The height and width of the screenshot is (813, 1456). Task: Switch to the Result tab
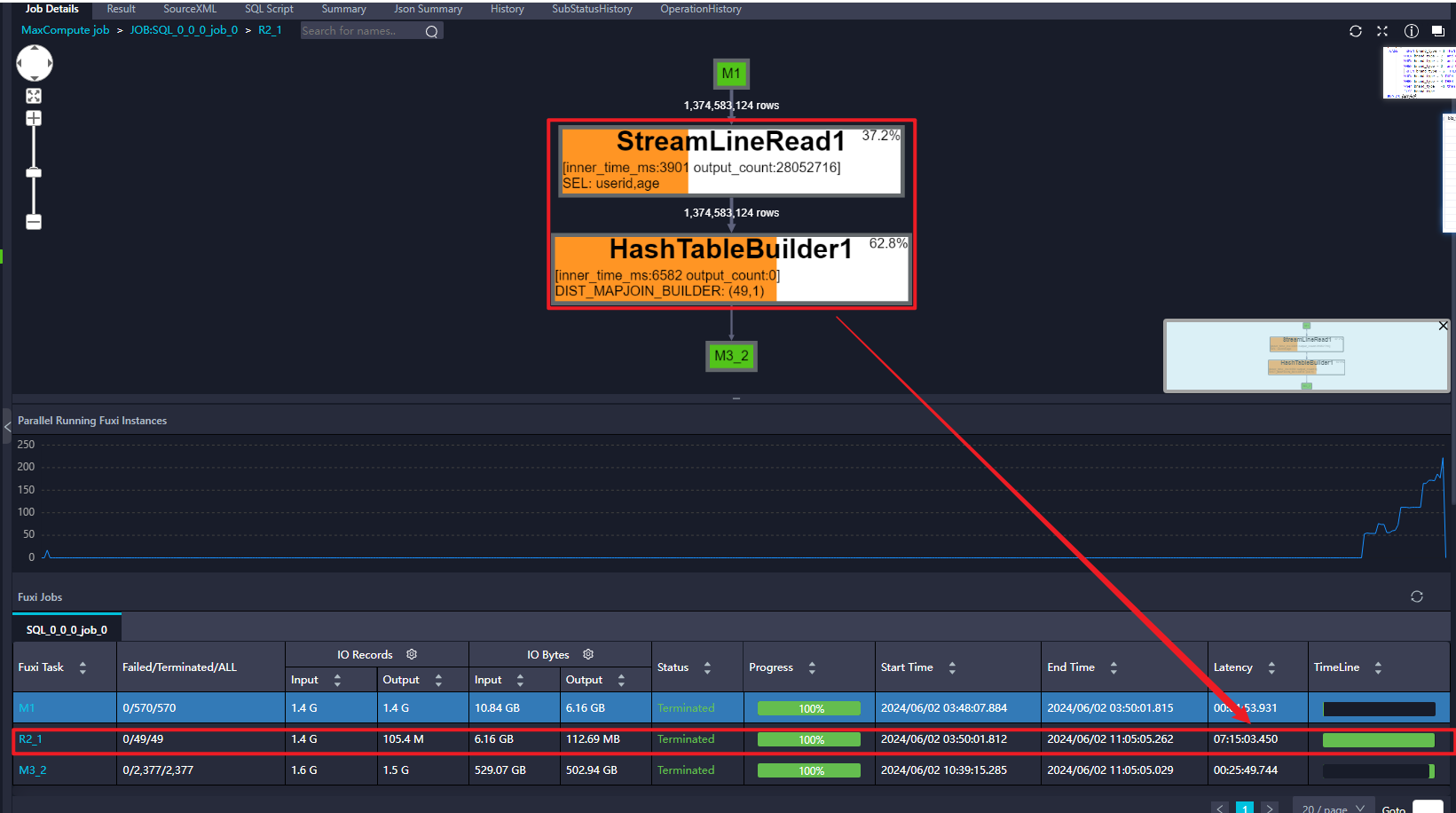(121, 9)
